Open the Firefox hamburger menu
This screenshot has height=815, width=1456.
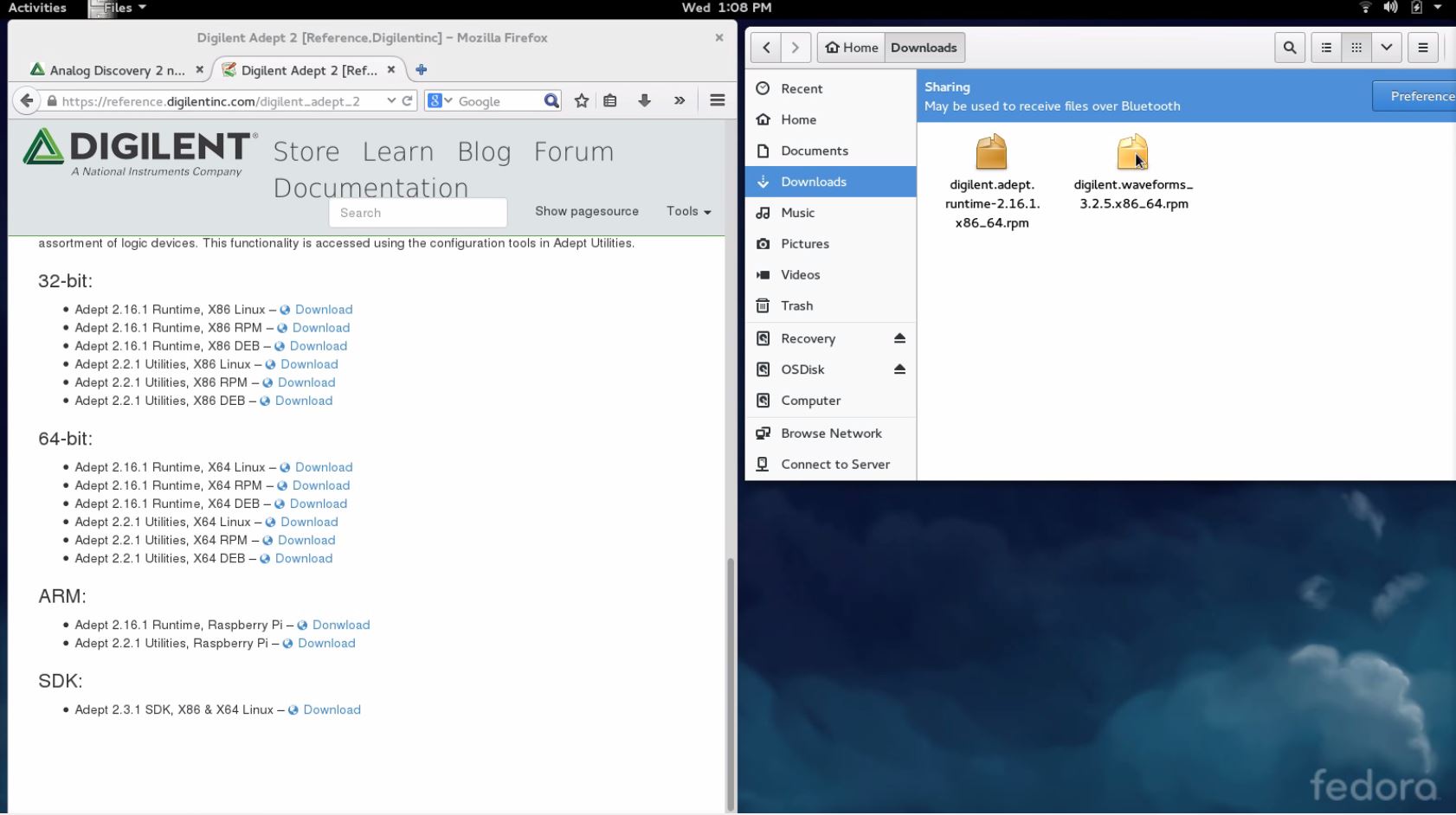click(x=718, y=100)
